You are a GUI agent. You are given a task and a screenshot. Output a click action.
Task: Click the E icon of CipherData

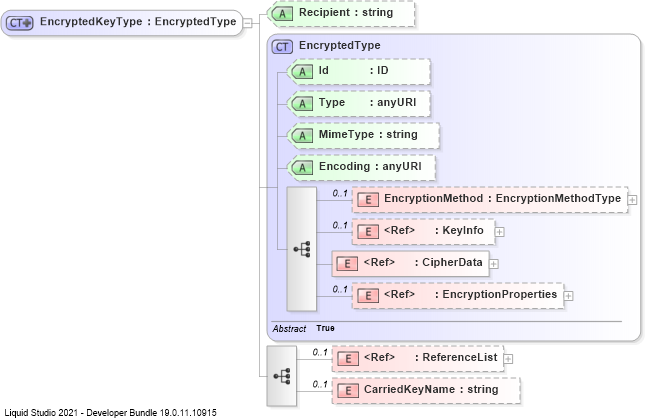347,264
